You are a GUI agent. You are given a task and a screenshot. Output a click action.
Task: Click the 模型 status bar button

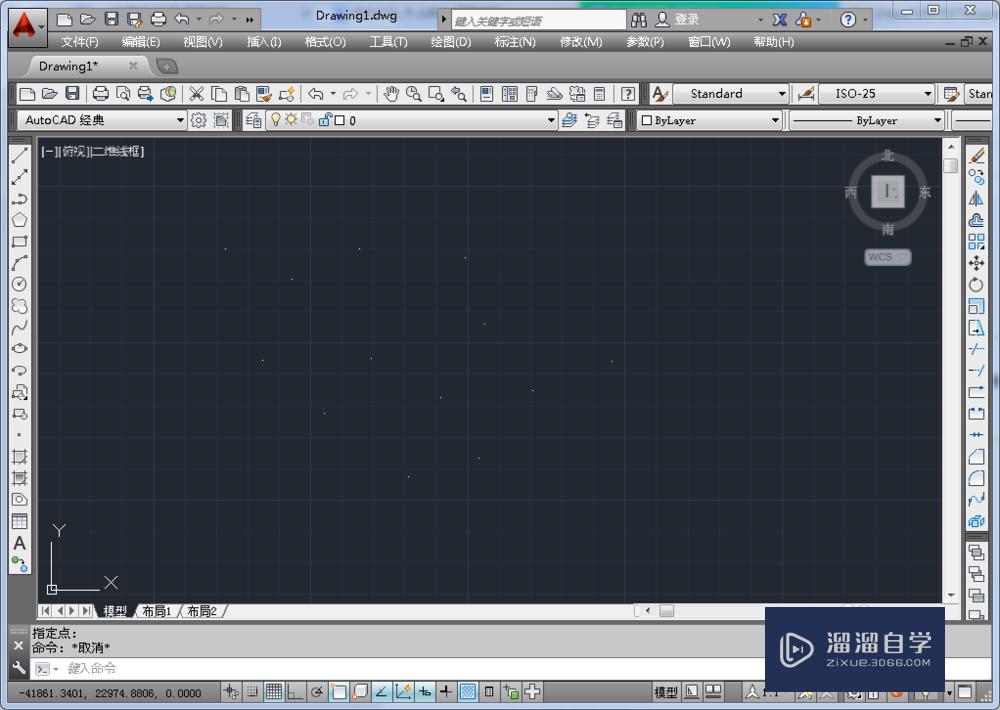pyautogui.click(x=666, y=692)
